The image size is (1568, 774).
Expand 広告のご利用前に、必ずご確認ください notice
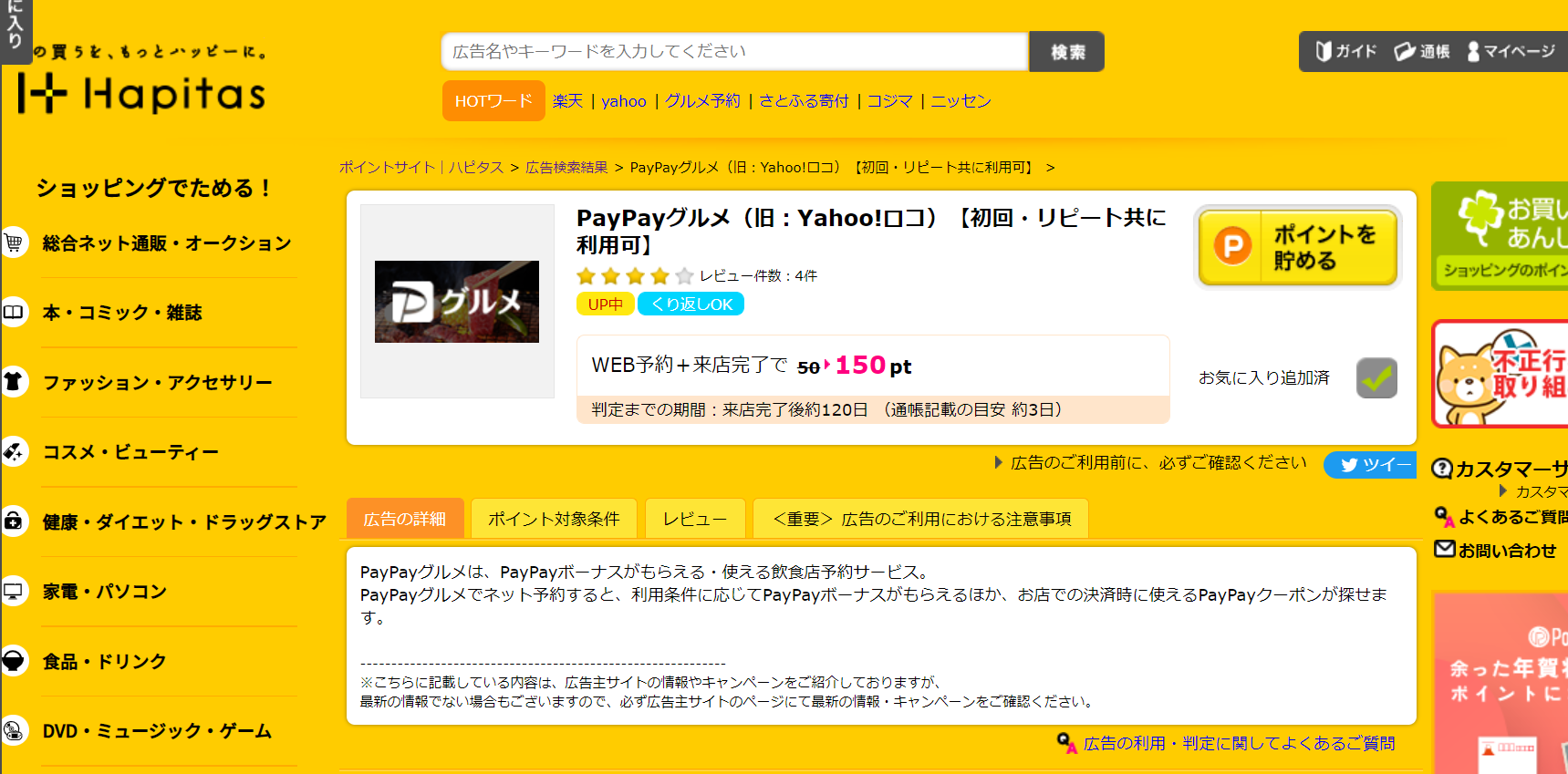click(1151, 463)
